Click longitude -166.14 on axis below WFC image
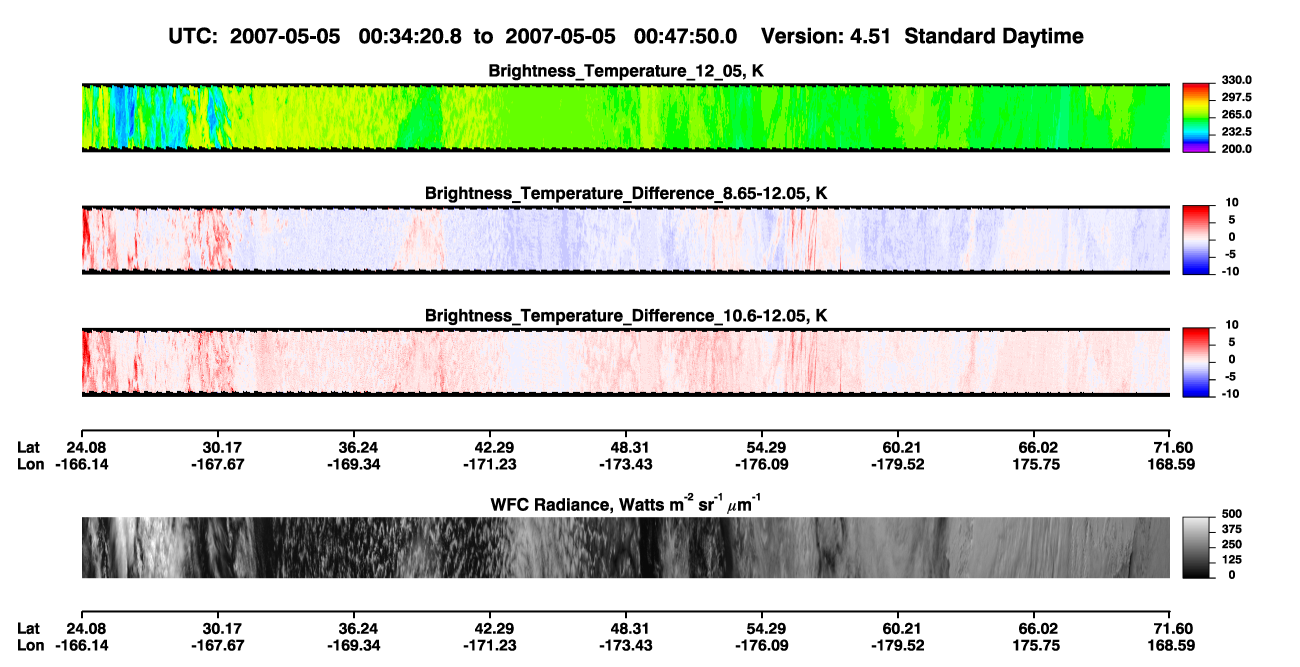 click(x=82, y=645)
